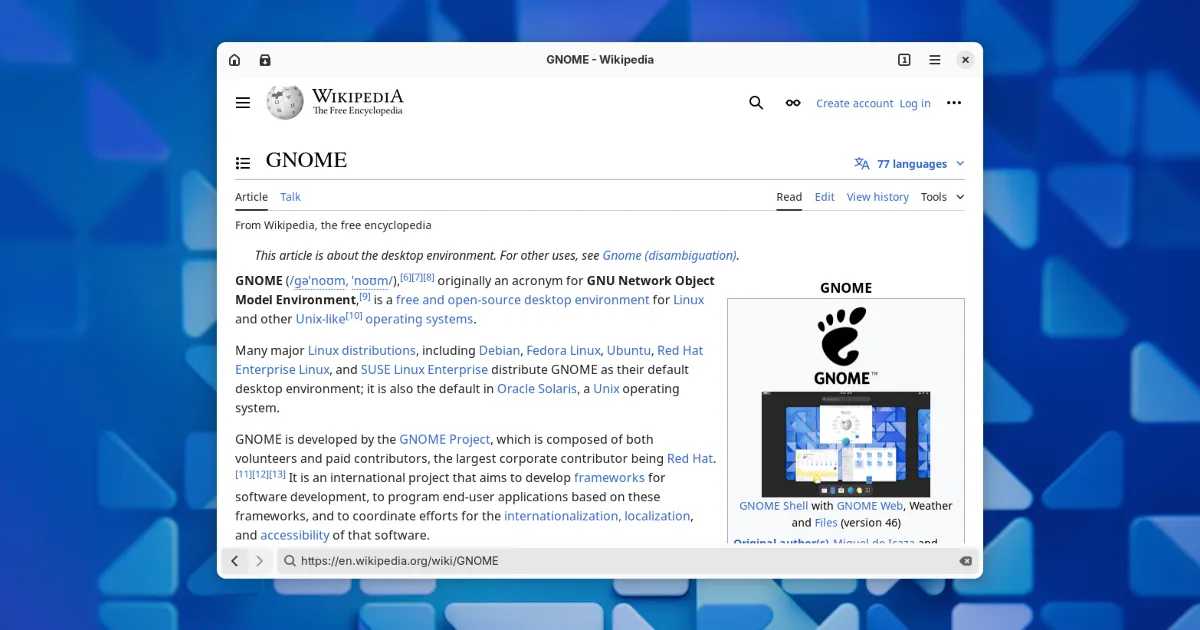
Task: Click the Wikipedia globe logo
Action: click(285, 102)
